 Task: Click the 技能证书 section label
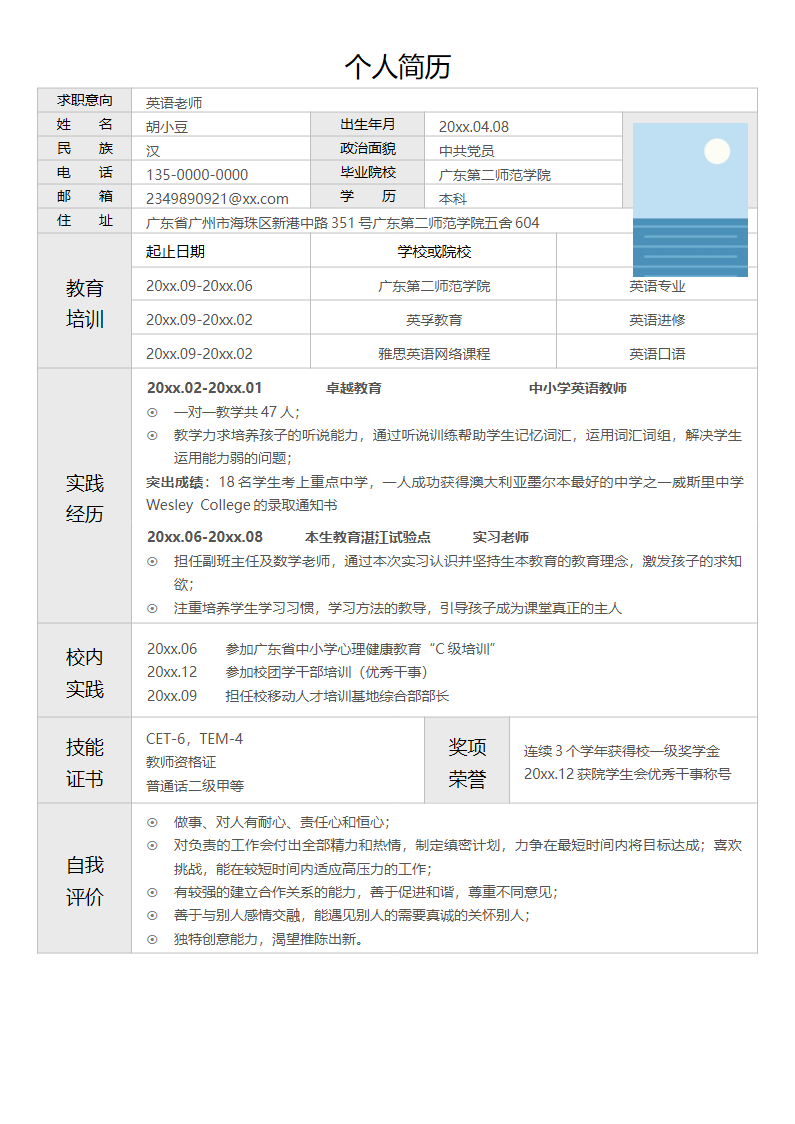coord(85,763)
